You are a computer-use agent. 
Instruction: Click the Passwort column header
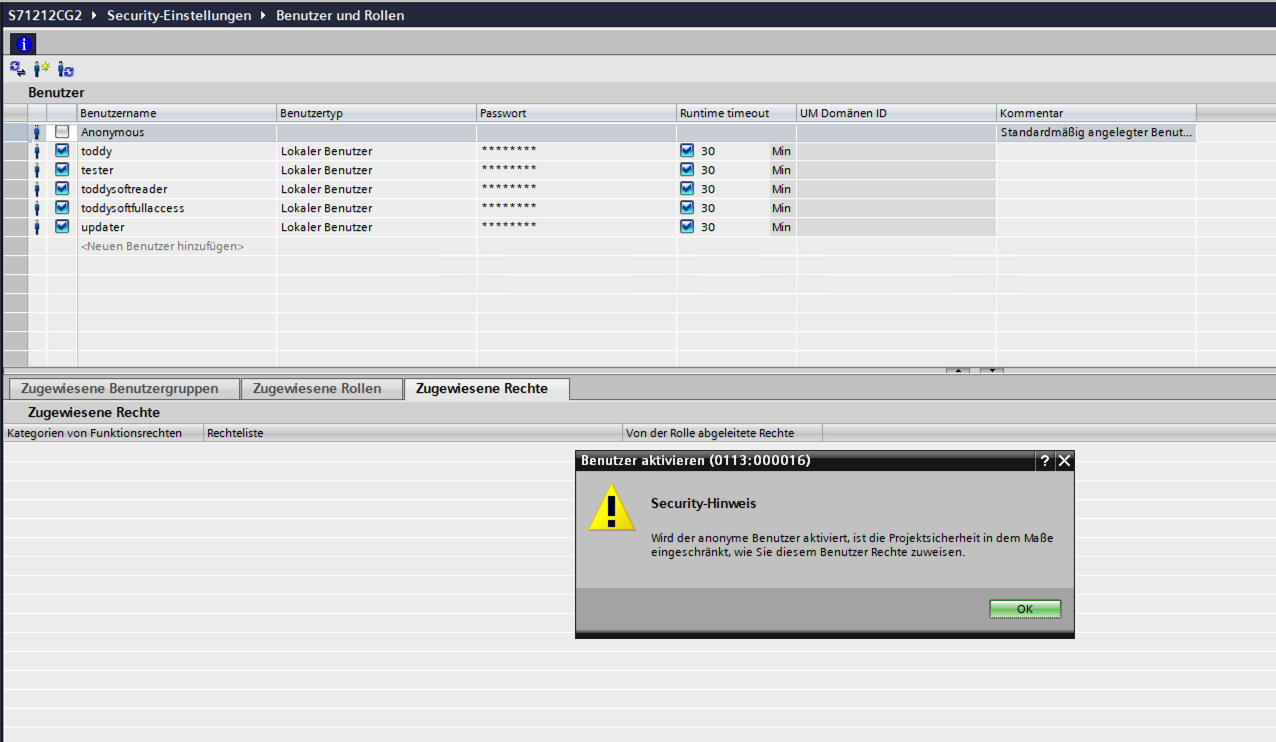tap(576, 113)
